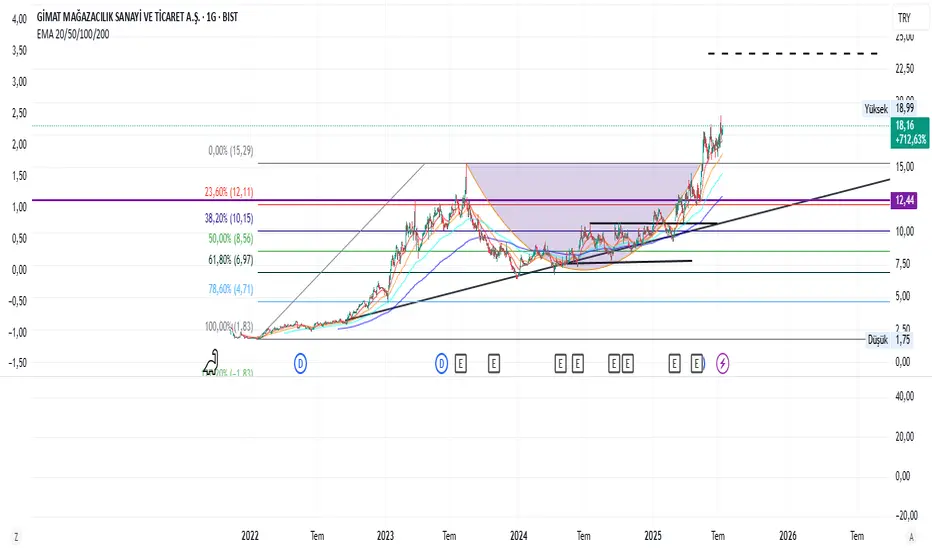Open the first E earnings marker after Tem 2023
This screenshot has width=932, height=550.
[x=460, y=363]
